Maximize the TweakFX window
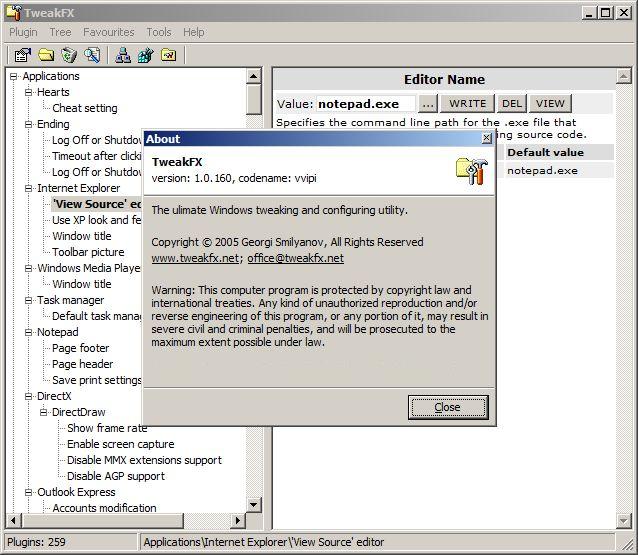This screenshot has width=638, height=555. coord(605,13)
